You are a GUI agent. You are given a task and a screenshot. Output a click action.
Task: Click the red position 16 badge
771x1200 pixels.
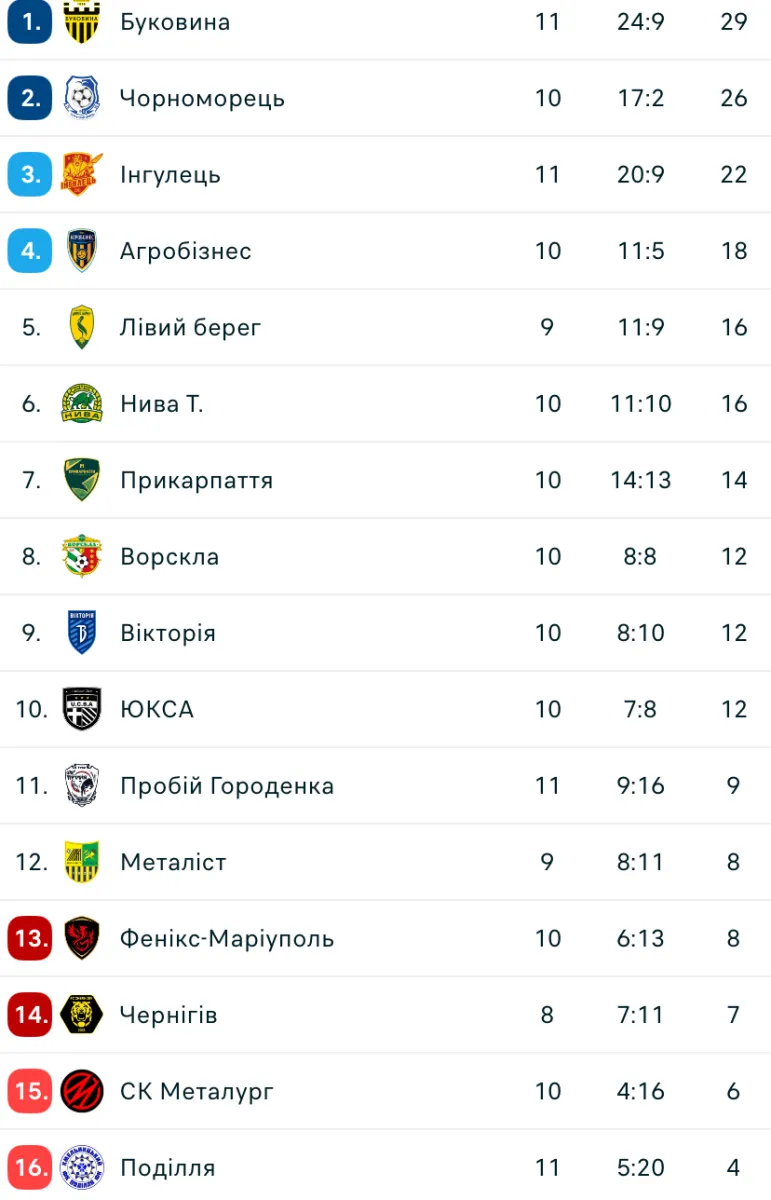tap(30, 1167)
